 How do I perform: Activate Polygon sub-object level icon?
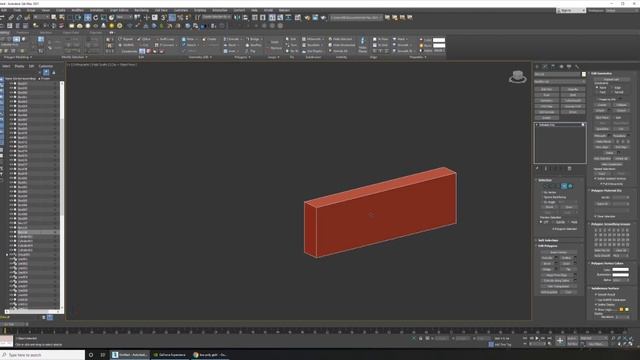tap(564, 186)
